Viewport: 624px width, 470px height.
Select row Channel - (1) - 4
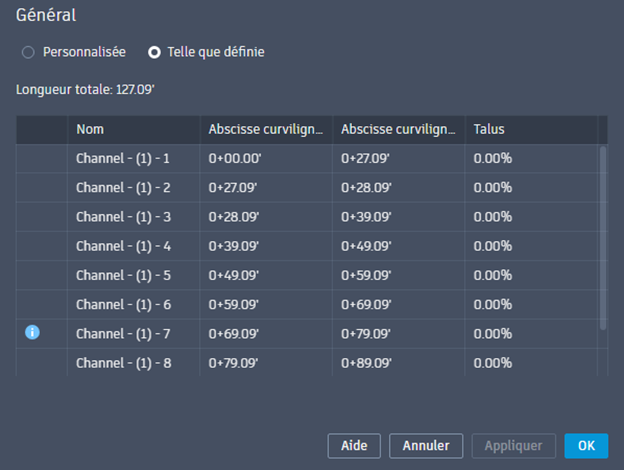[123, 245]
